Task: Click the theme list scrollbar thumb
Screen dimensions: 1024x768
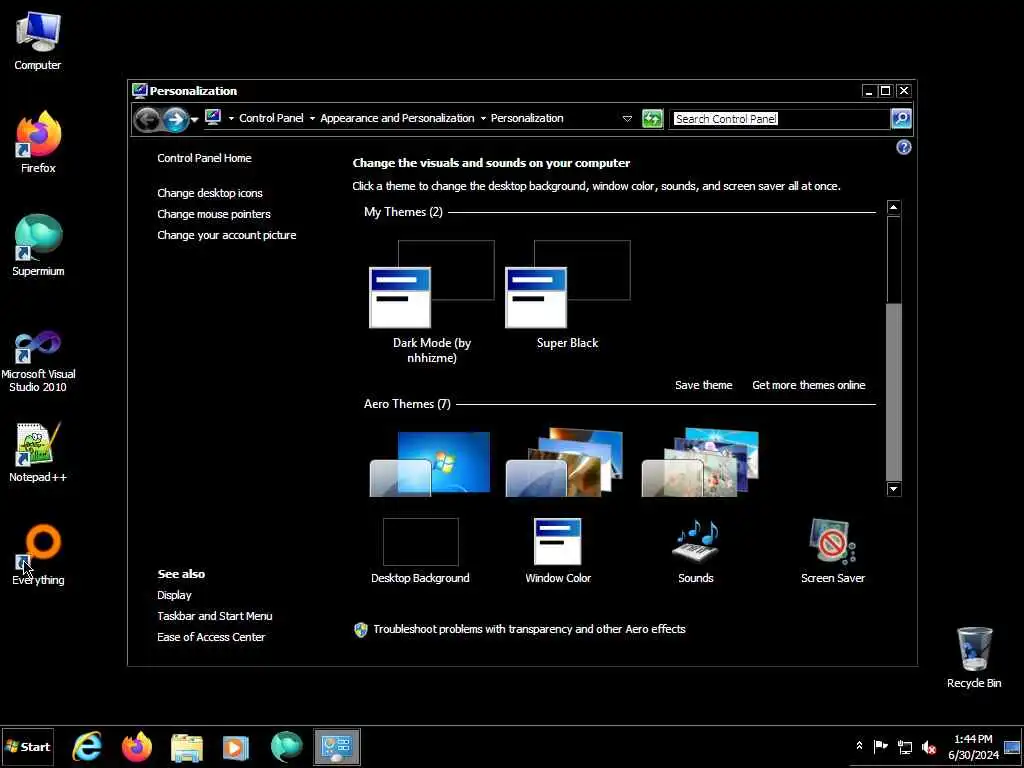Action: tap(893, 392)
